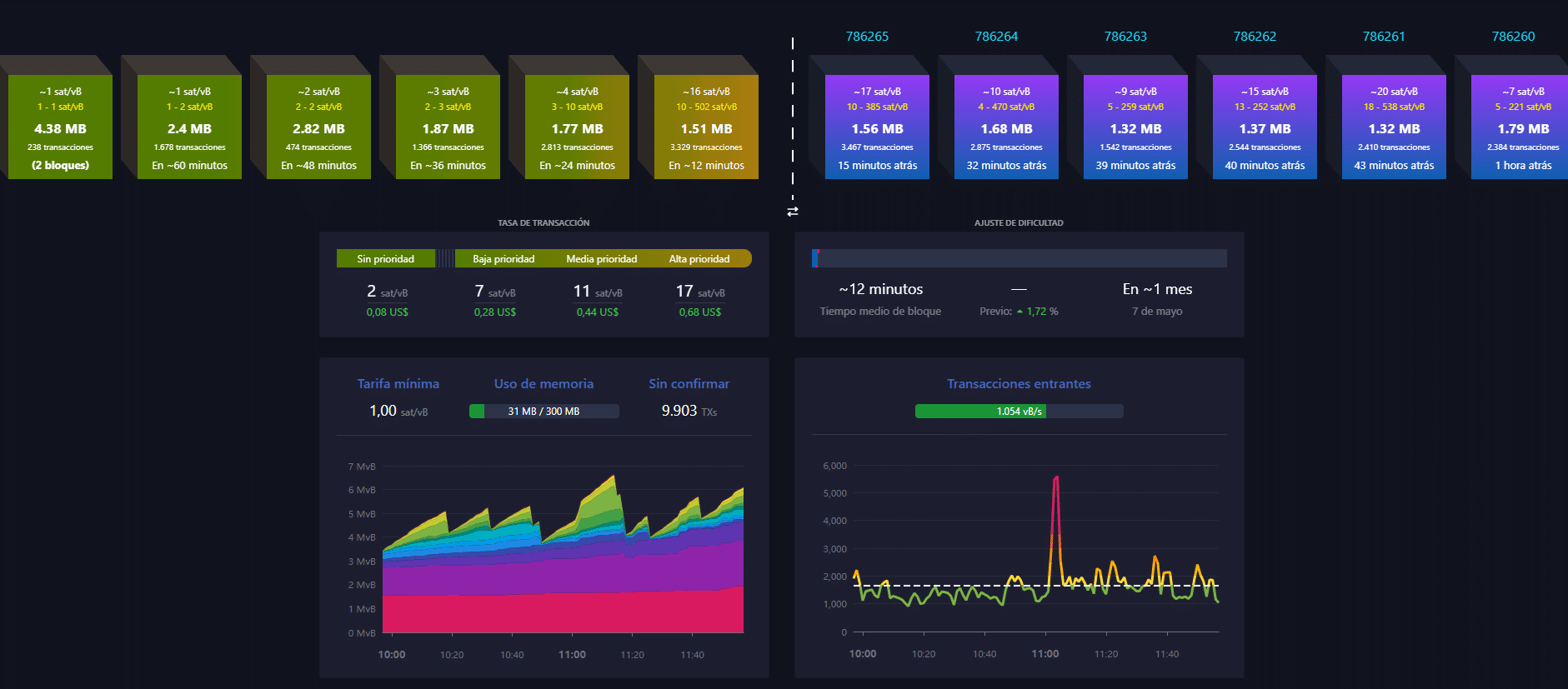This screenshot has width=1568, height=689.
Task: Click the 7 sat/vB low-priority fee value
Action: (x=495, y=292)
